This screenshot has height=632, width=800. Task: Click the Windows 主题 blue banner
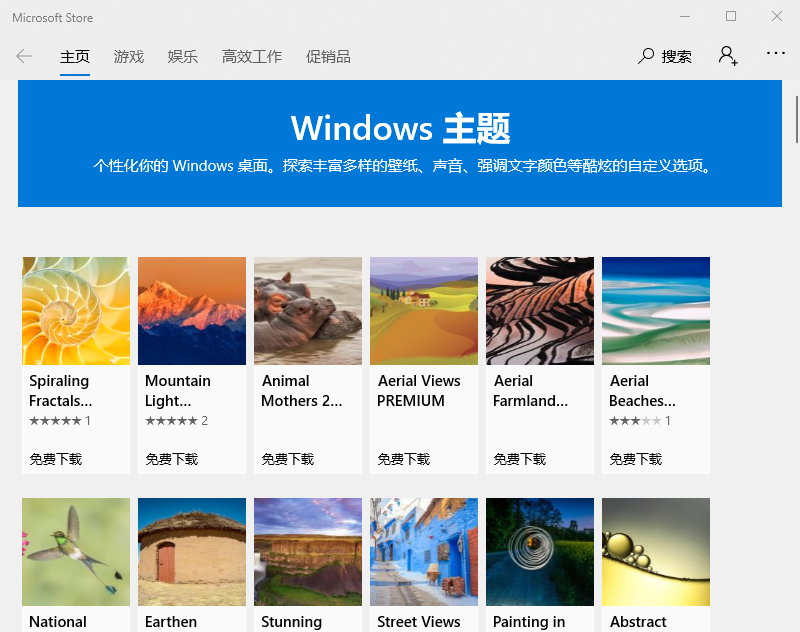(x=400, y=143)
